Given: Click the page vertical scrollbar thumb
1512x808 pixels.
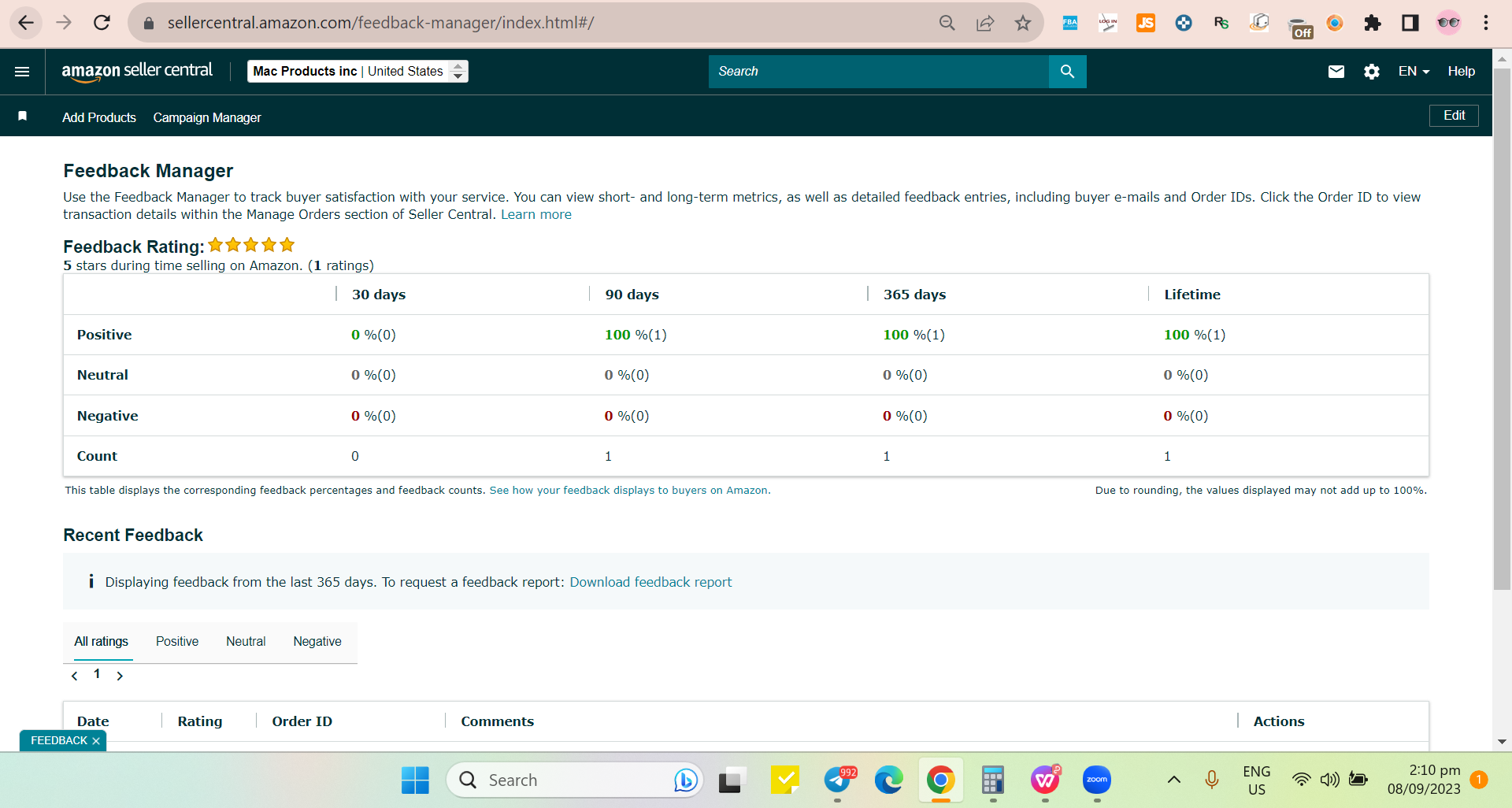Looking at the screenshot, I should [x=1502, y=331].
